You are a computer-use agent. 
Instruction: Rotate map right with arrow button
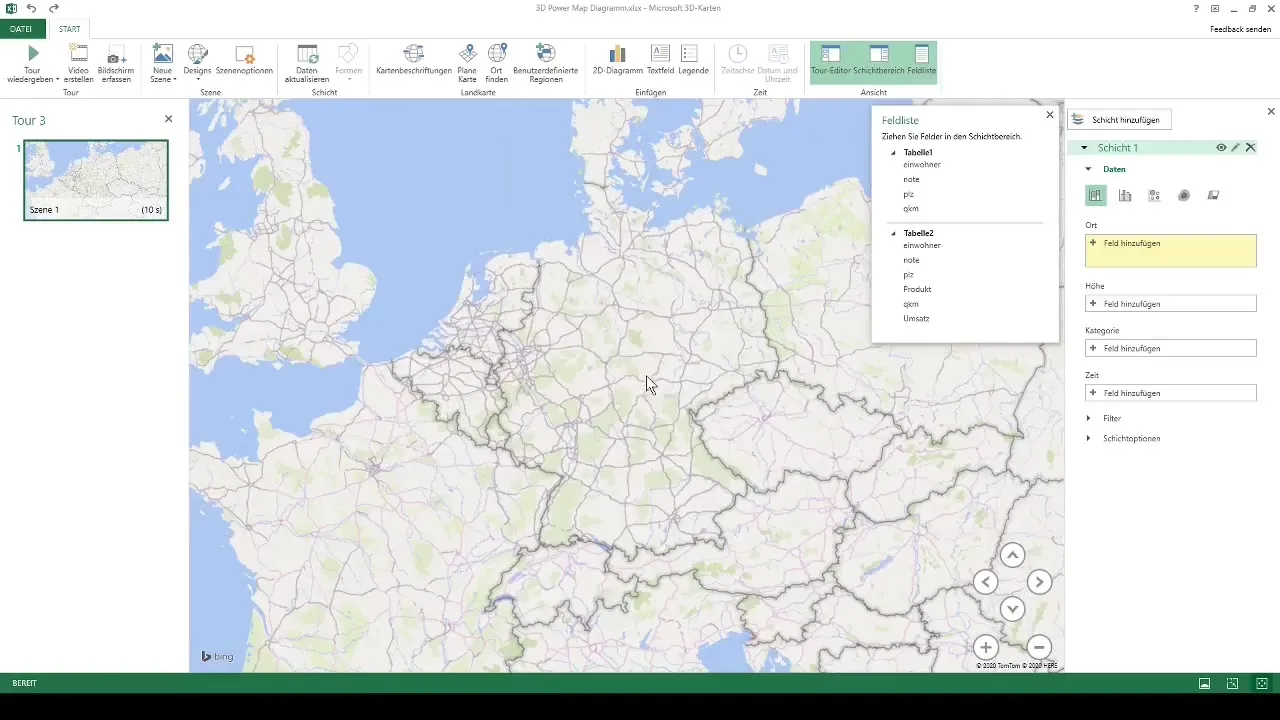pos(1039,582)
